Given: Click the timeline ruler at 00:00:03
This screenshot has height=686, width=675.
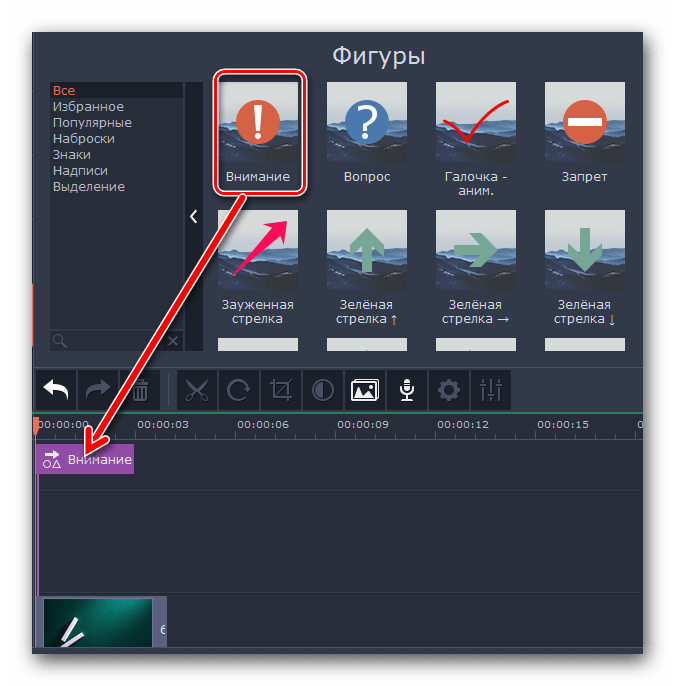Looking at the screenshot, I should tap(163, 424).
